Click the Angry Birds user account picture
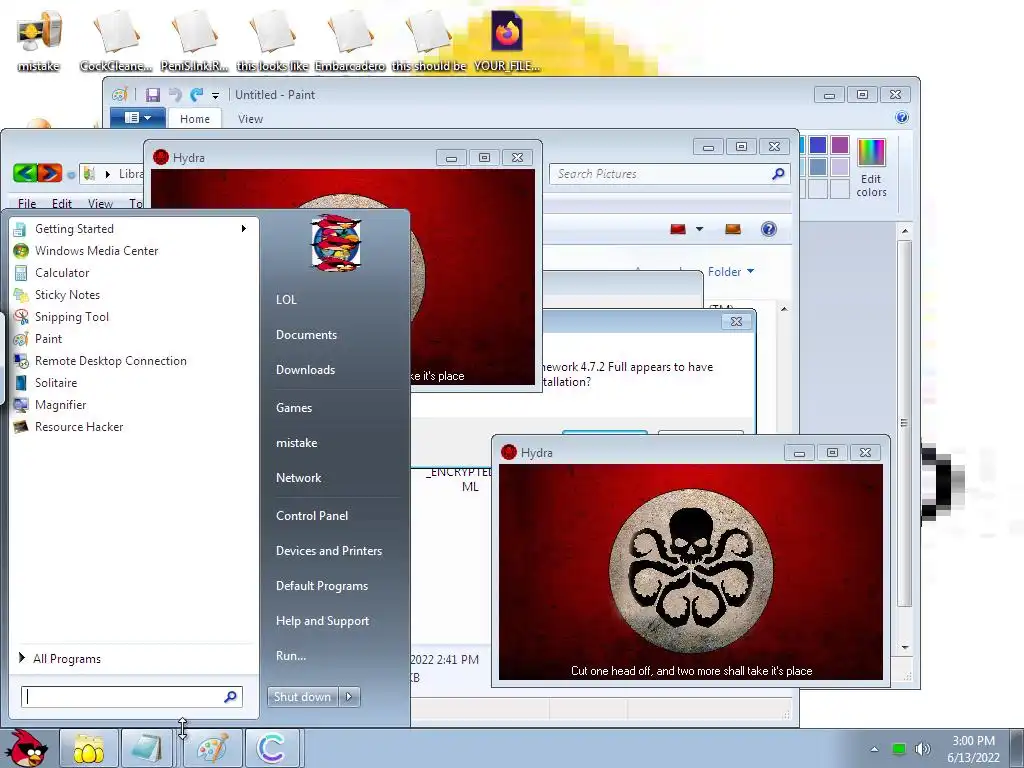 click(336, 242)
